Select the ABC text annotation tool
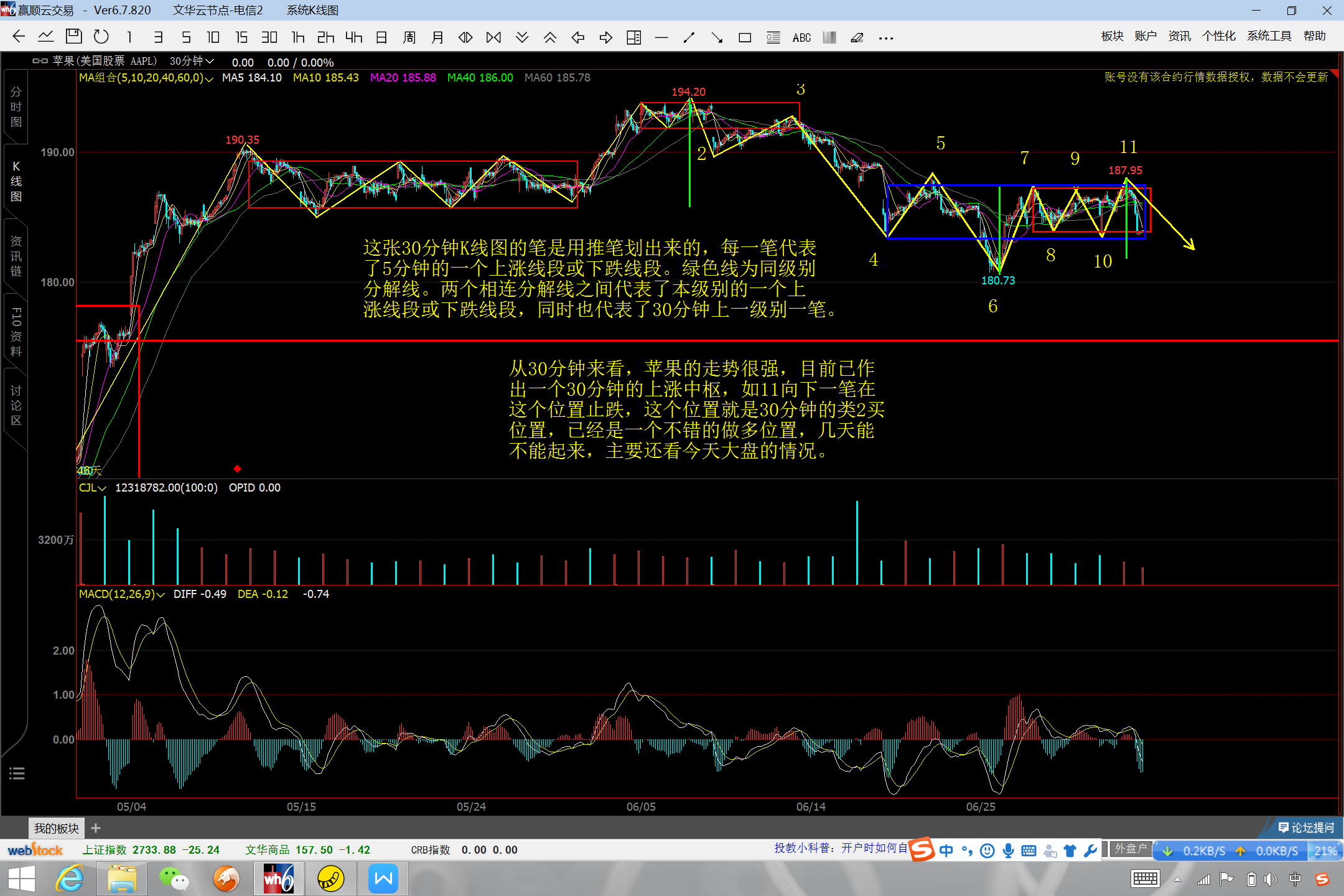Screen dimensions: 1344x896 point(801,38)
